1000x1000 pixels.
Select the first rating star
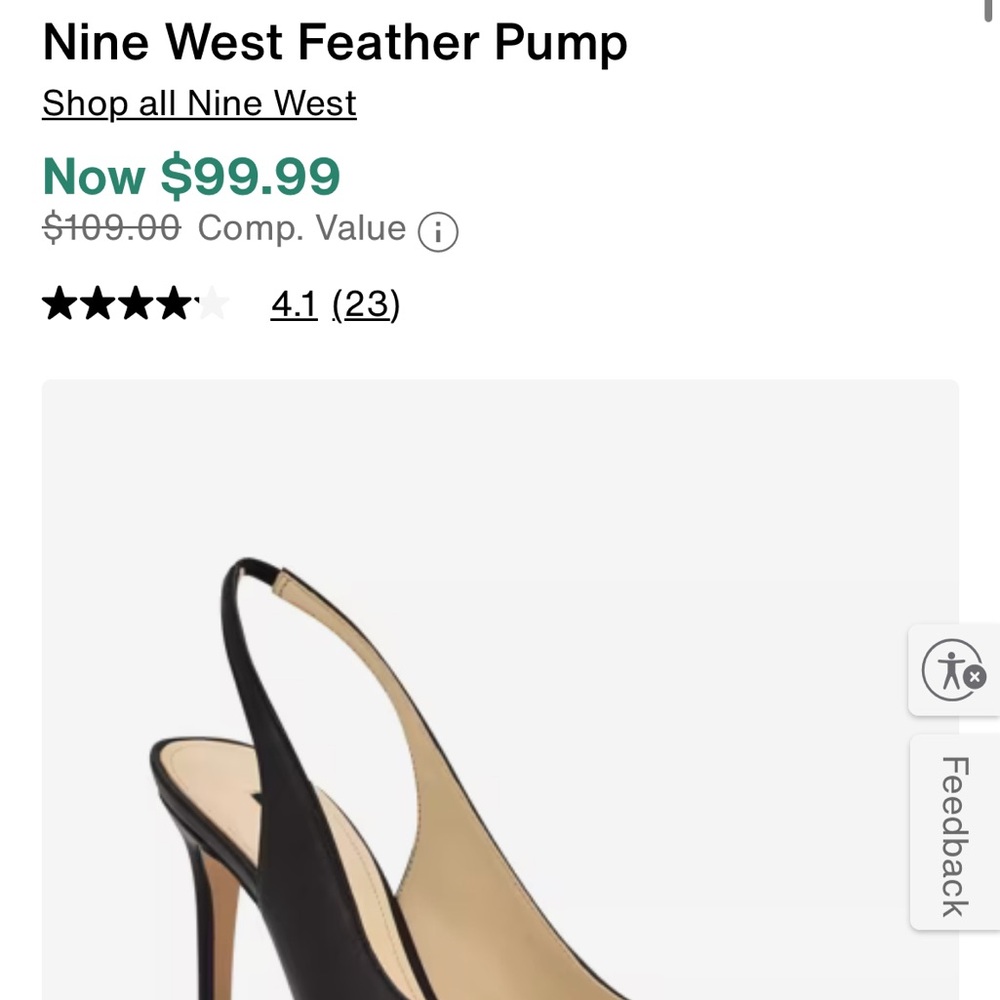click(58, 305)
